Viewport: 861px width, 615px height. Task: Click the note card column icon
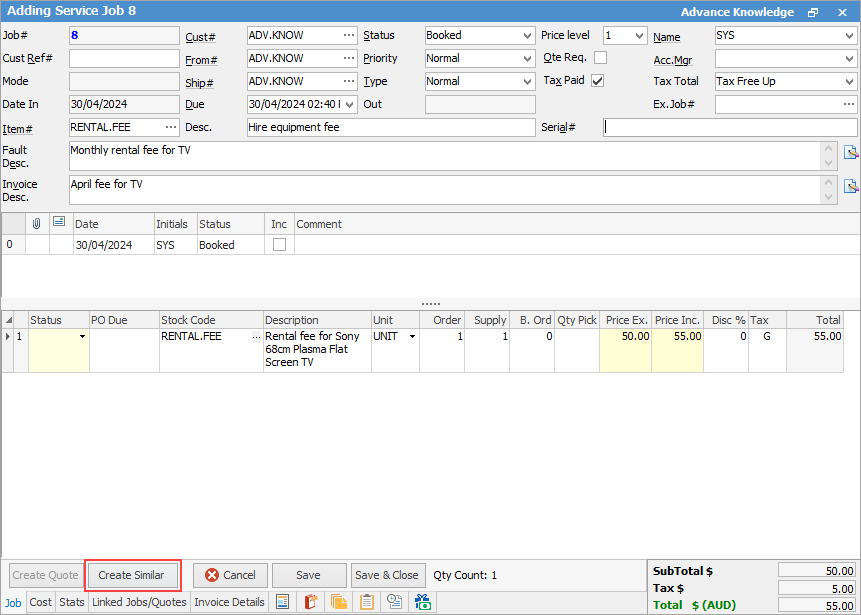[59, 223]
